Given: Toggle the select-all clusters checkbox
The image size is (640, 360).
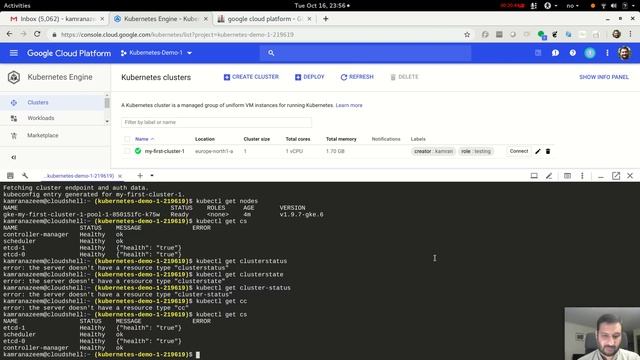Looking at the screenshot, I should pos(127,139).
